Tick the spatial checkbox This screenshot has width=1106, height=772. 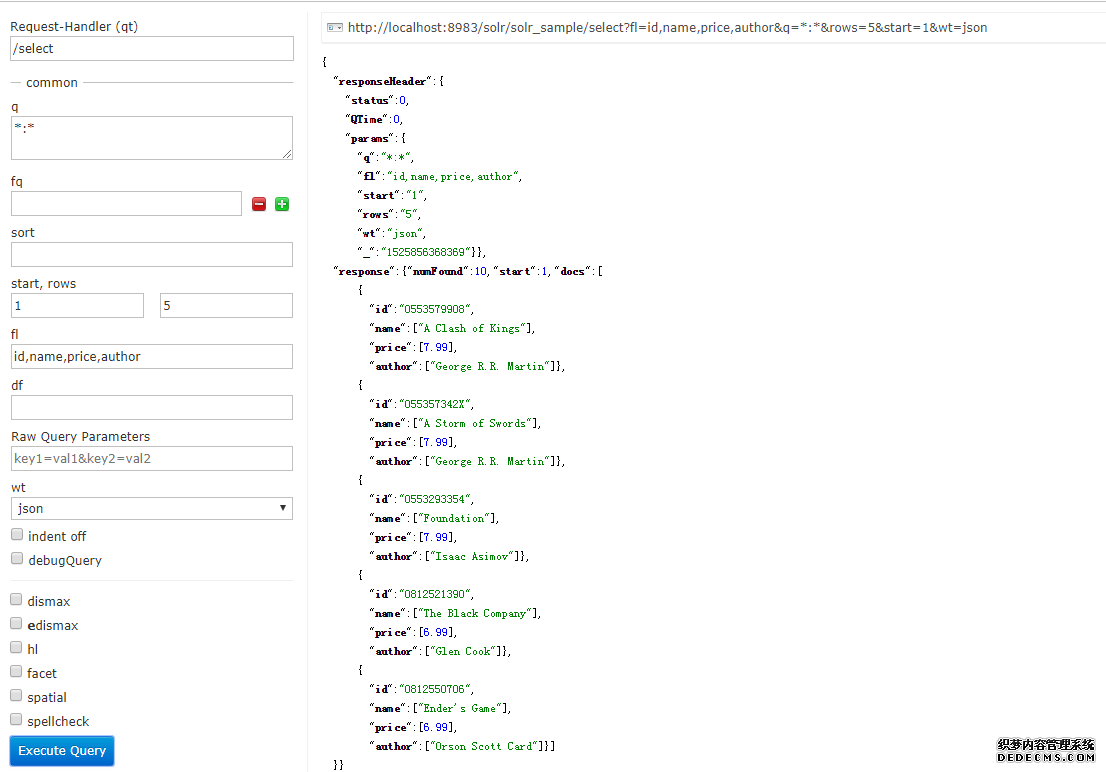coord(17,696)
